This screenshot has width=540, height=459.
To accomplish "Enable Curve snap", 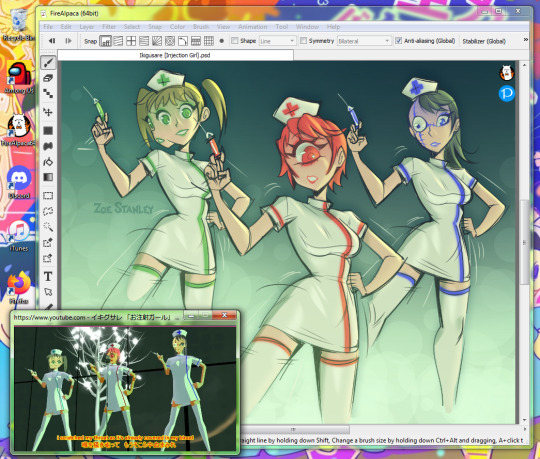I will (x=183, y=41).
